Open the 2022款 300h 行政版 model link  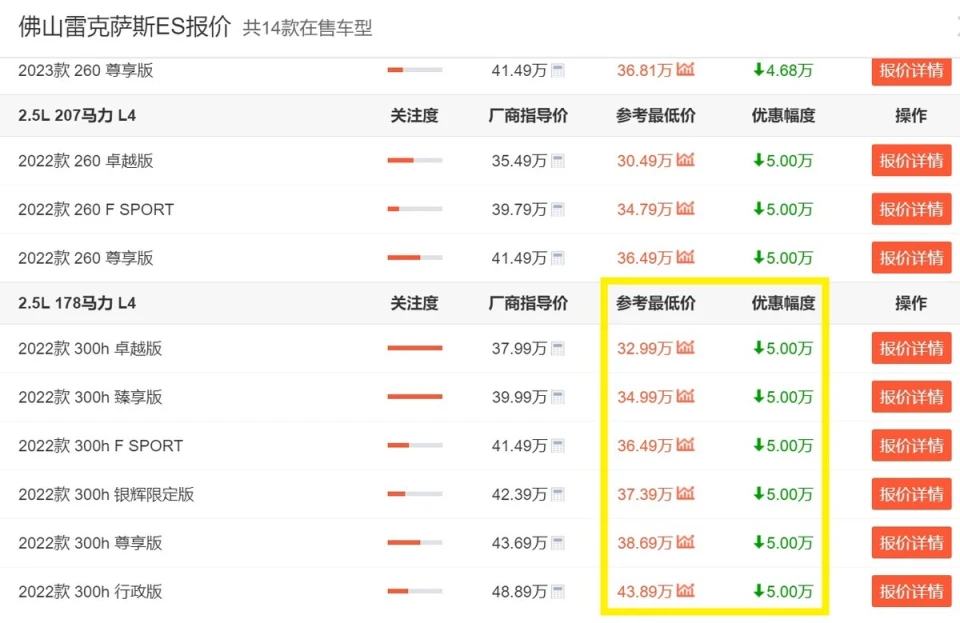[x=91, y=591]
